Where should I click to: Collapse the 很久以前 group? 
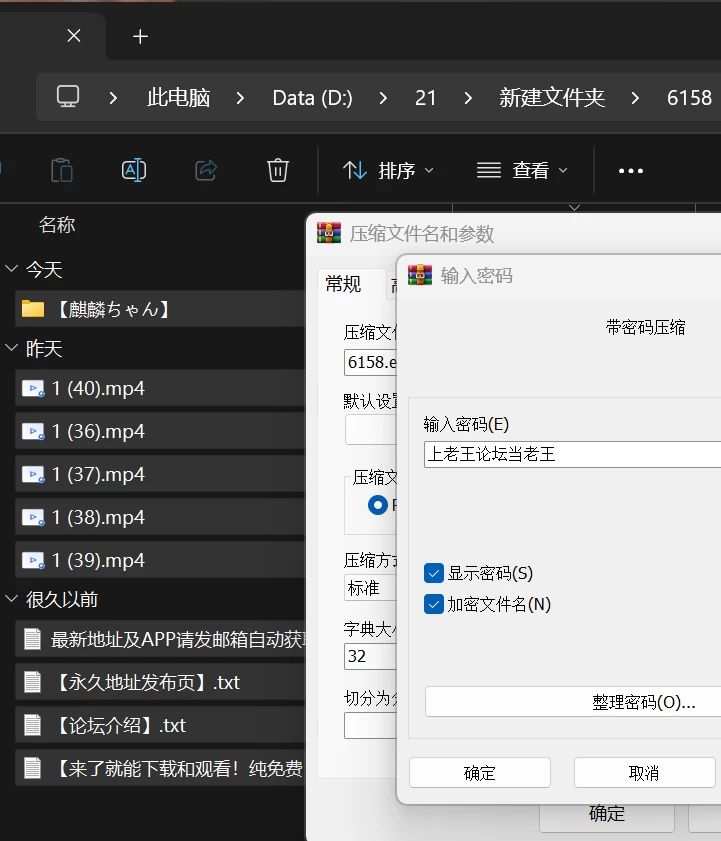click(x=11, y=599)
